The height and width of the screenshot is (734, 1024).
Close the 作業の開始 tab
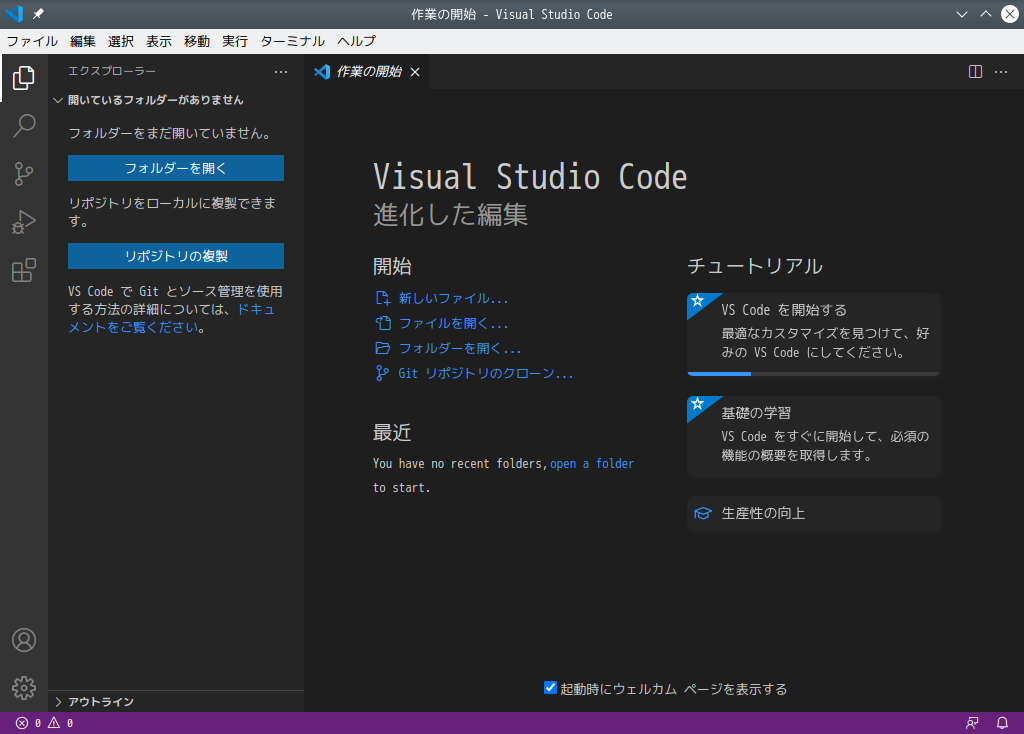click(415, 72)
